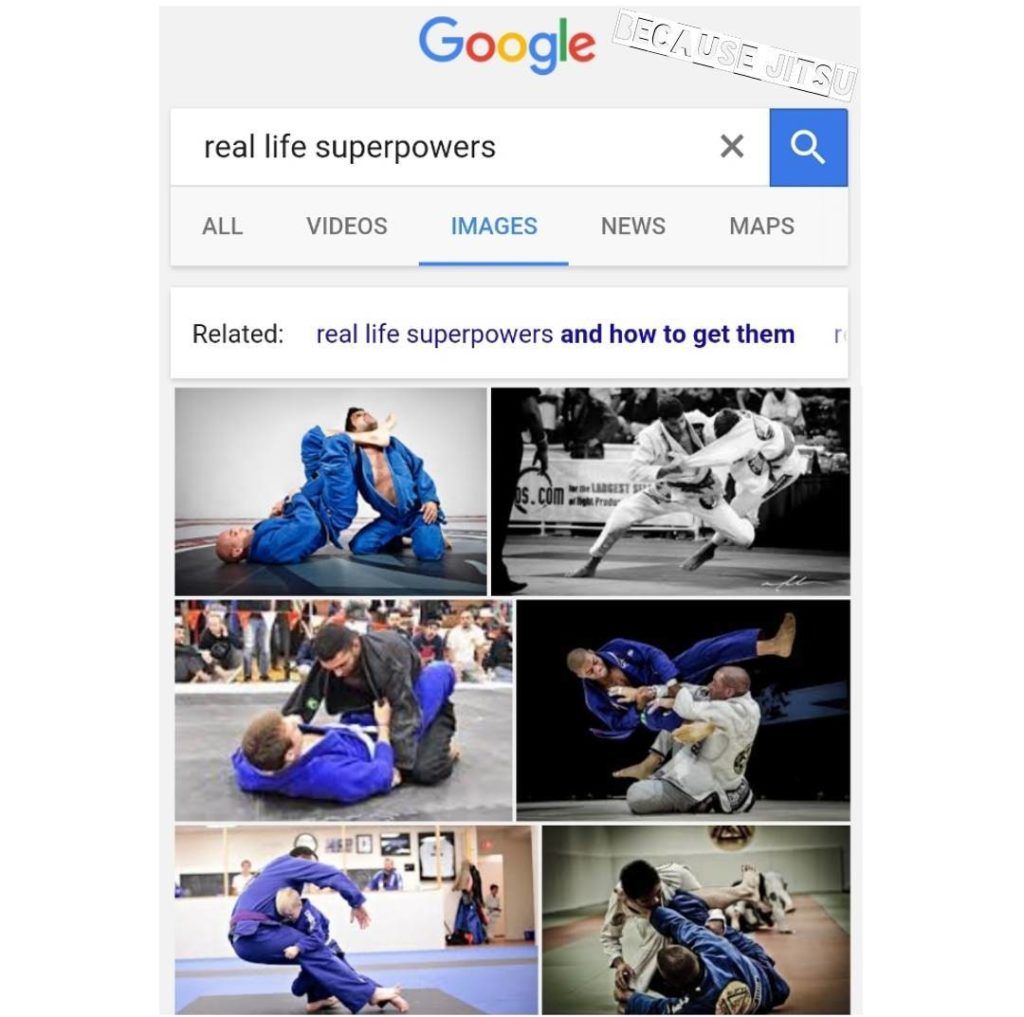This screenshot has height=1017, width=1024.
Task: Click the Google logo
Action: click(x=507, y=45)
